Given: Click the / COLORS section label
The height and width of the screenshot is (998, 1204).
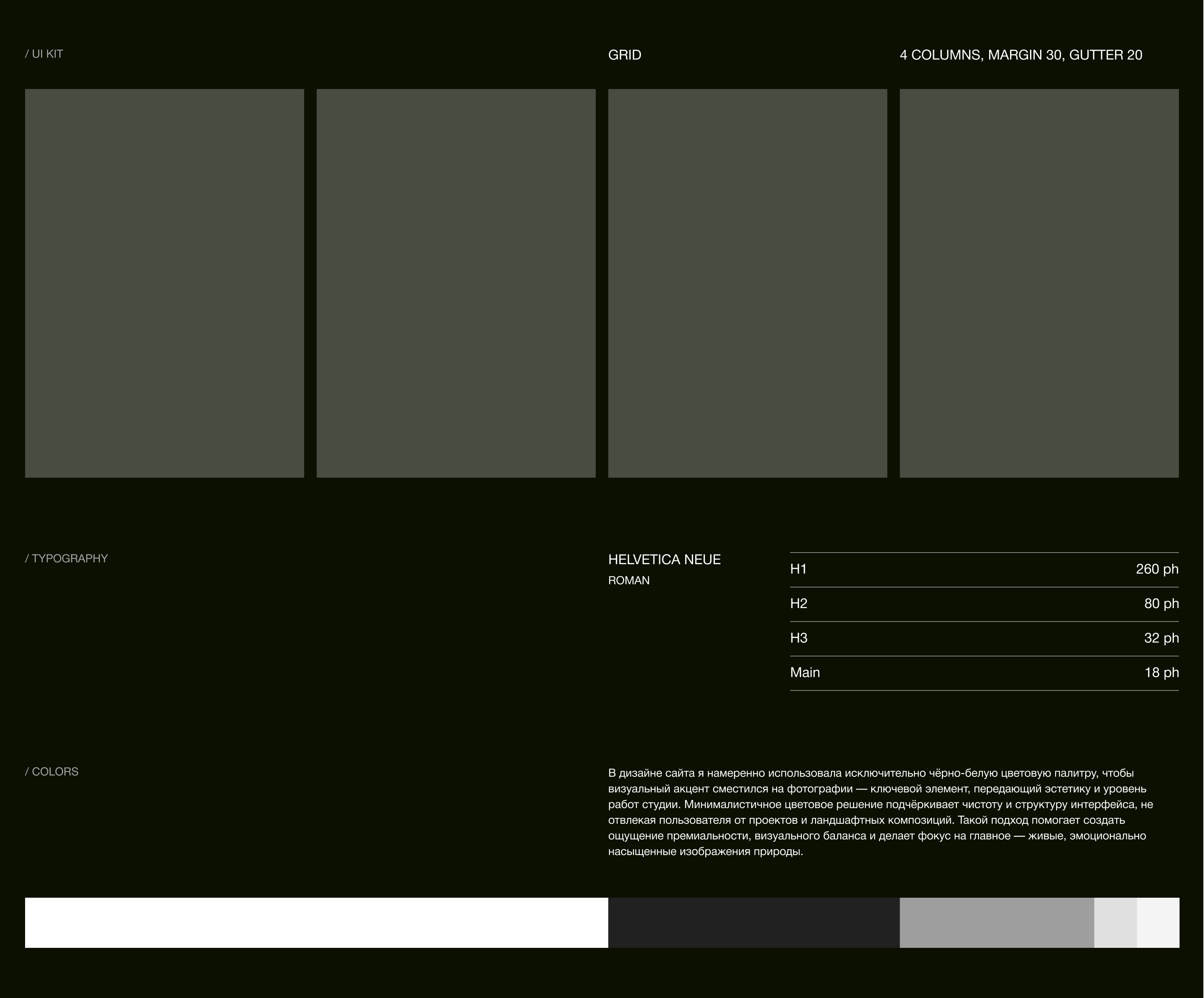Looking at the screenshot, I should pyautogui.click(x=51, y=771).
